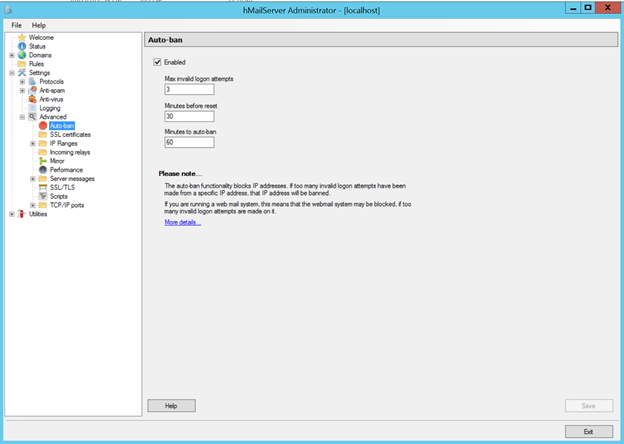Click the Logging page icon
Screen dimensions: 624x444
[x=32, y=108]
